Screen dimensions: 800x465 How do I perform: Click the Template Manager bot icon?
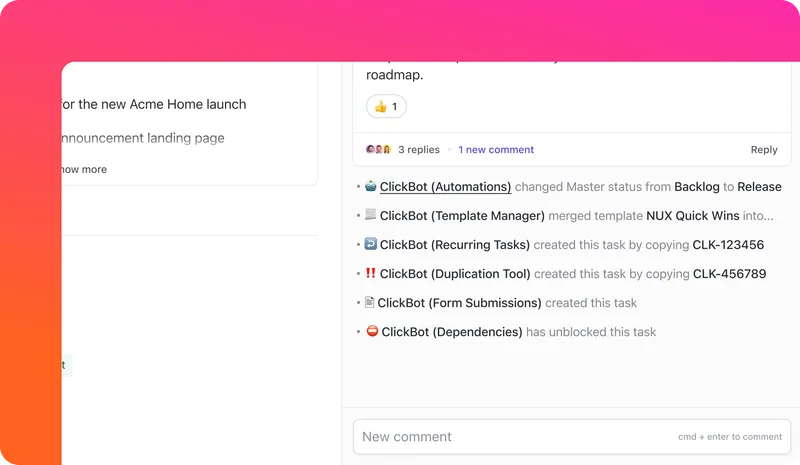pyautogui.click(x=371, y=215)
